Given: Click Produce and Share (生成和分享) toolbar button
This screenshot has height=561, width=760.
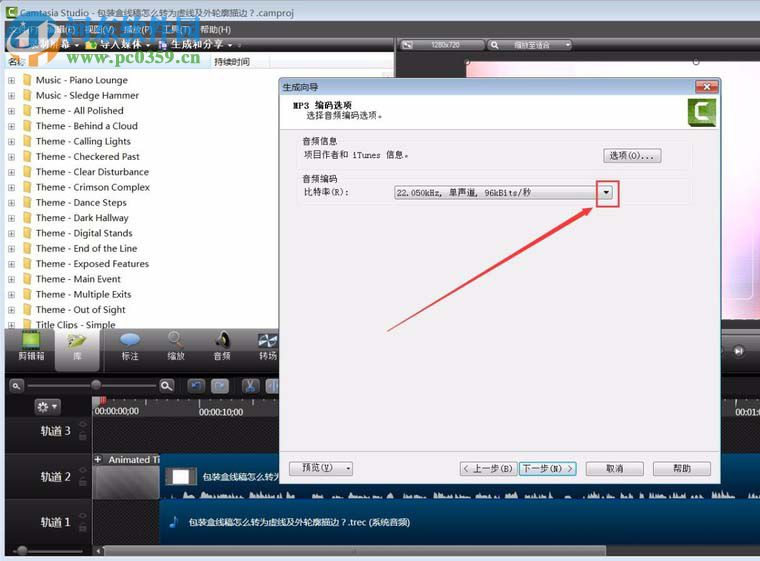Looking at the screenshot, I should tap(195, 45).
